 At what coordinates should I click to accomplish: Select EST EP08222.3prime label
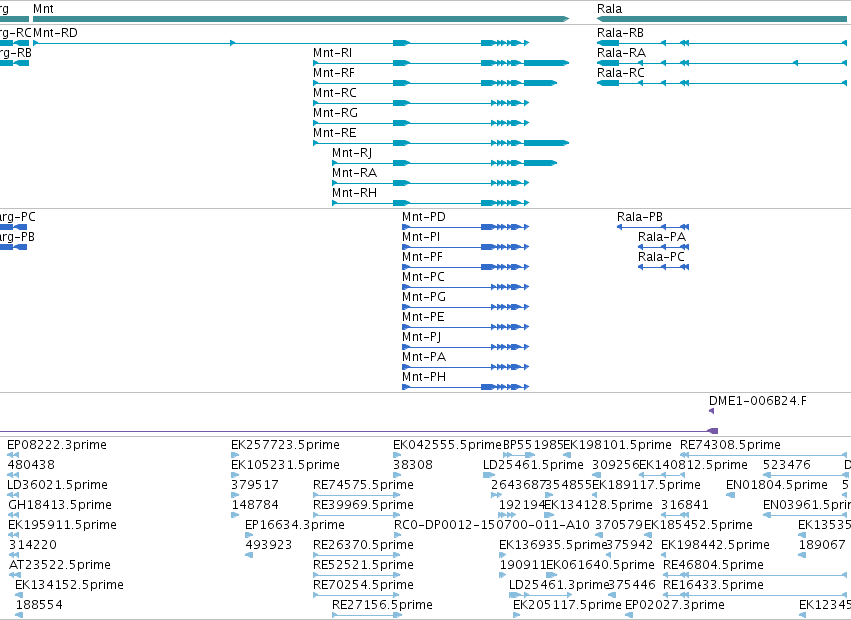click(x=57, y=445)
